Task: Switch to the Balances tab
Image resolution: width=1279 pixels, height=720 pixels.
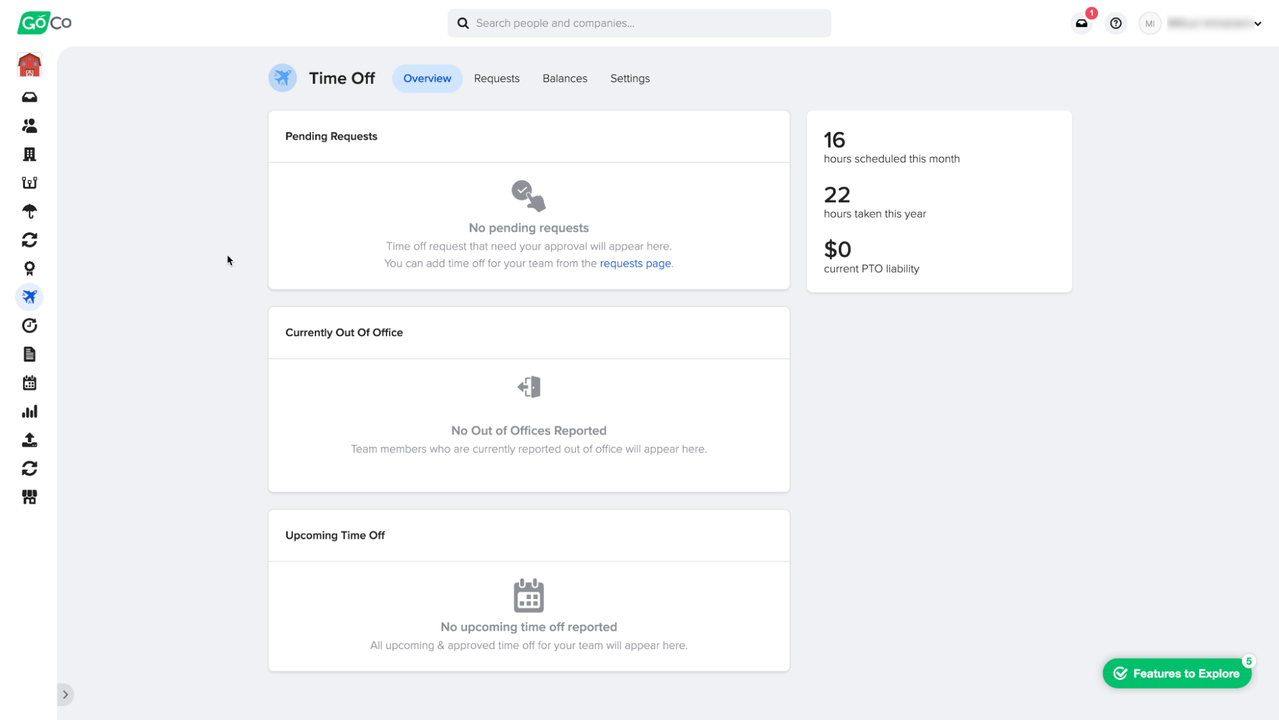Action: tap(564, 78)
